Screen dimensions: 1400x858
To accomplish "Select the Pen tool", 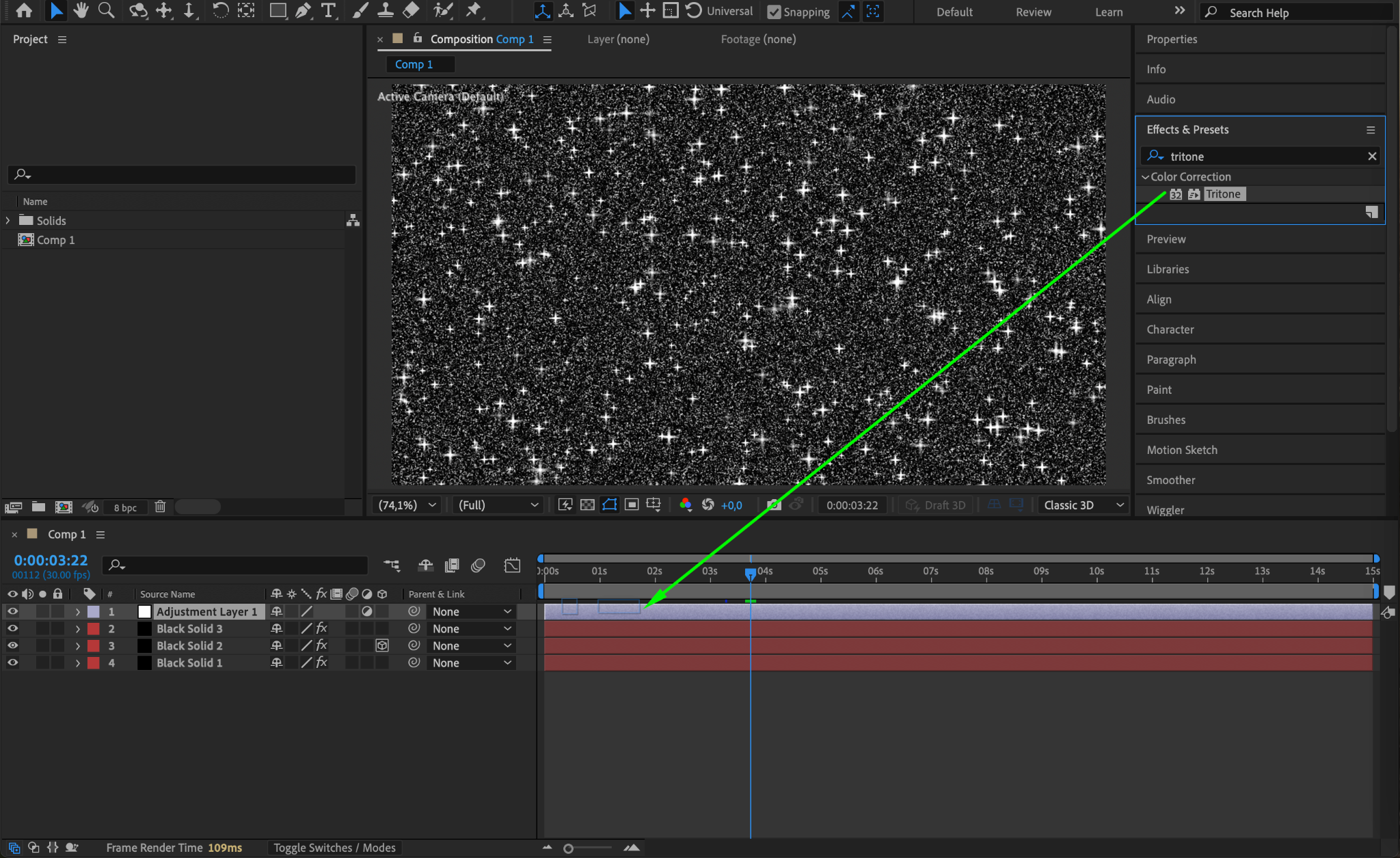I will tap(303, 11).
